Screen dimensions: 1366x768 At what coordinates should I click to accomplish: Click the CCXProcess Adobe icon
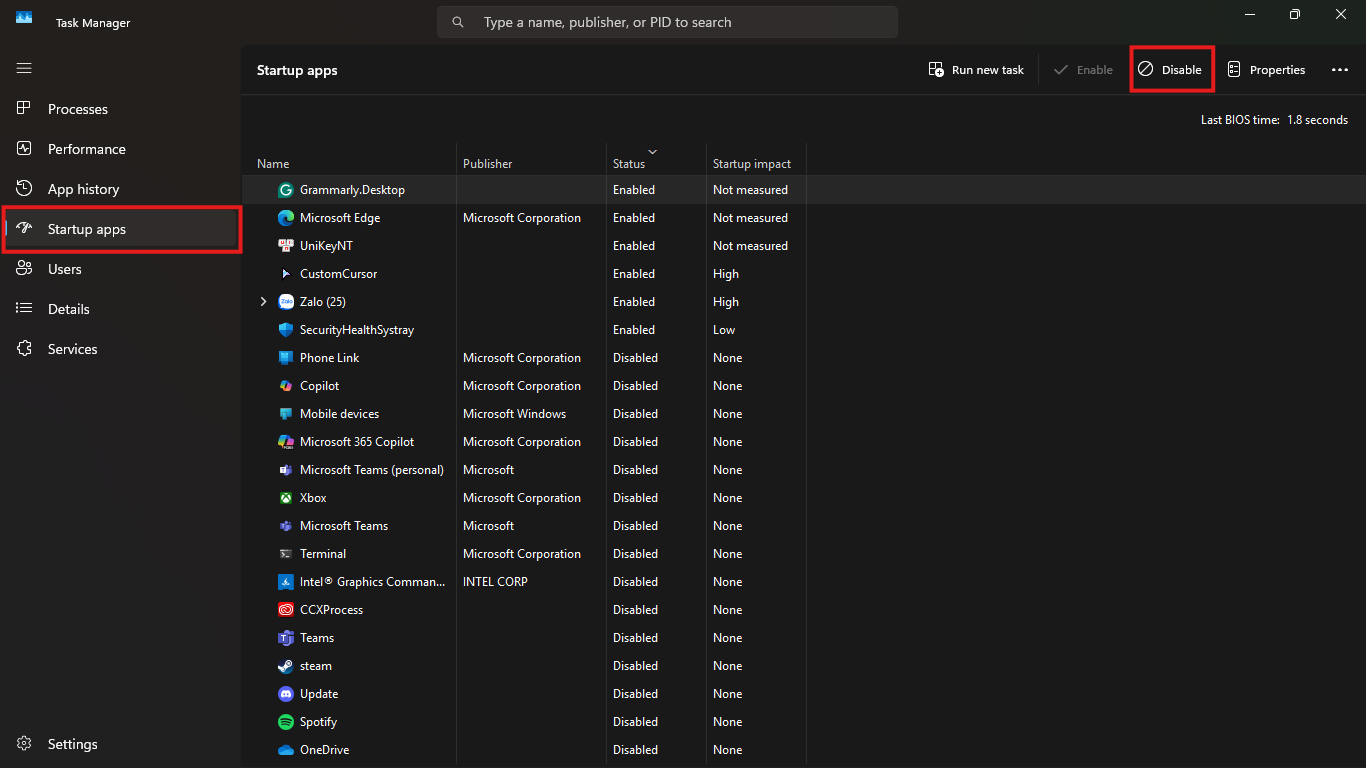click(x=285, y=610)
